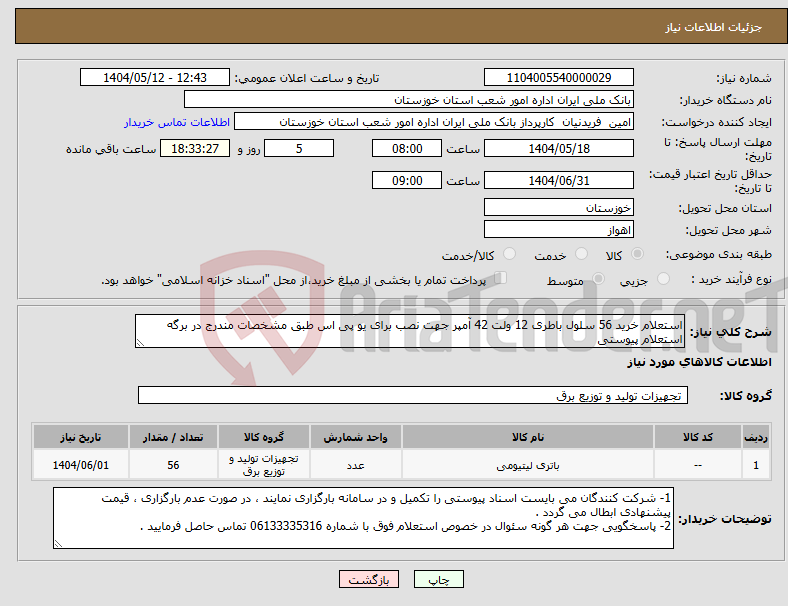The height and width of the screenshot is (606, 788).
Task: Click the remaining time field 18:33:27
Action: (x=195, y=148)
